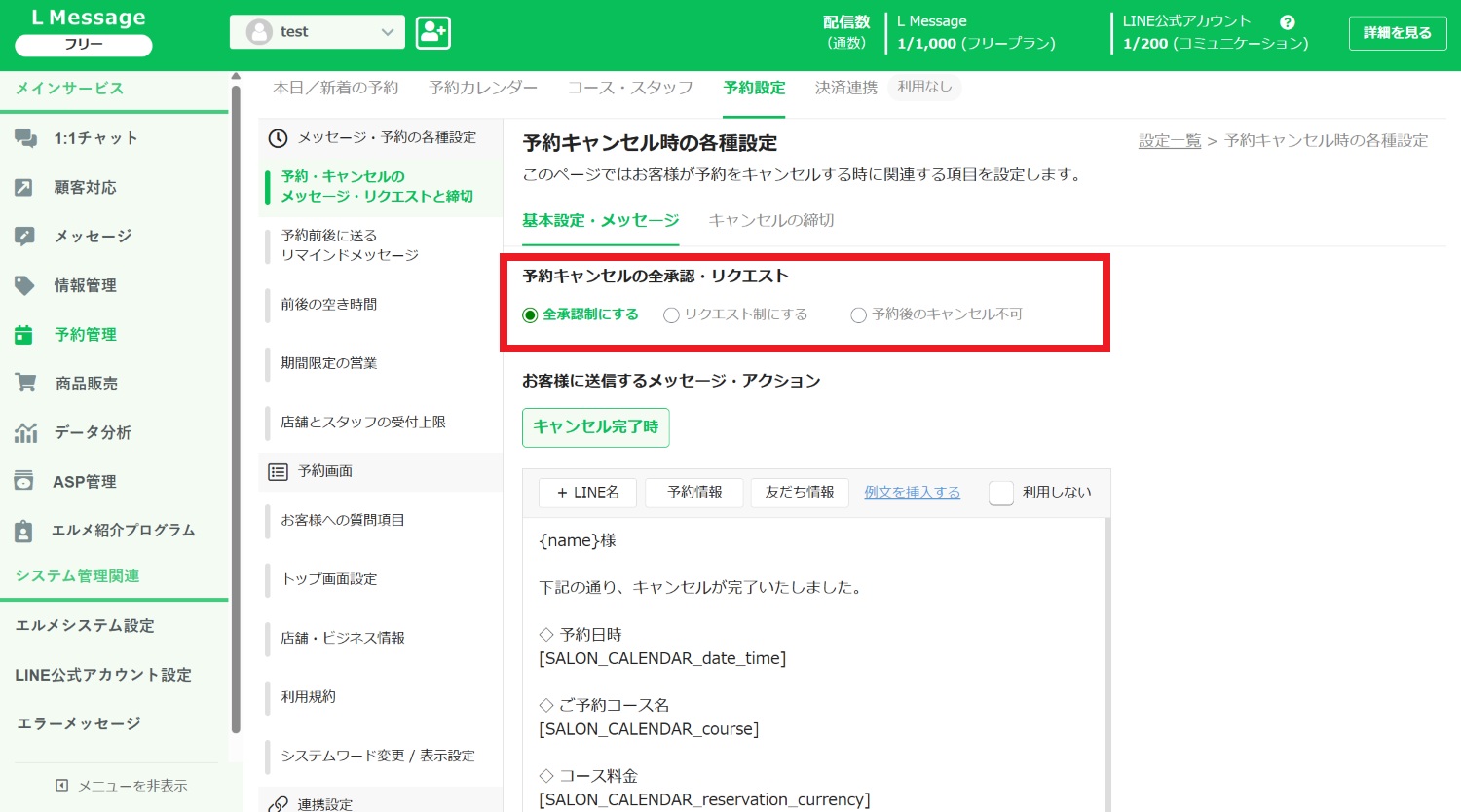This screenshot has height=812, width=1461.
Task: Click the 例文を挿入する link
Action: 913,493
